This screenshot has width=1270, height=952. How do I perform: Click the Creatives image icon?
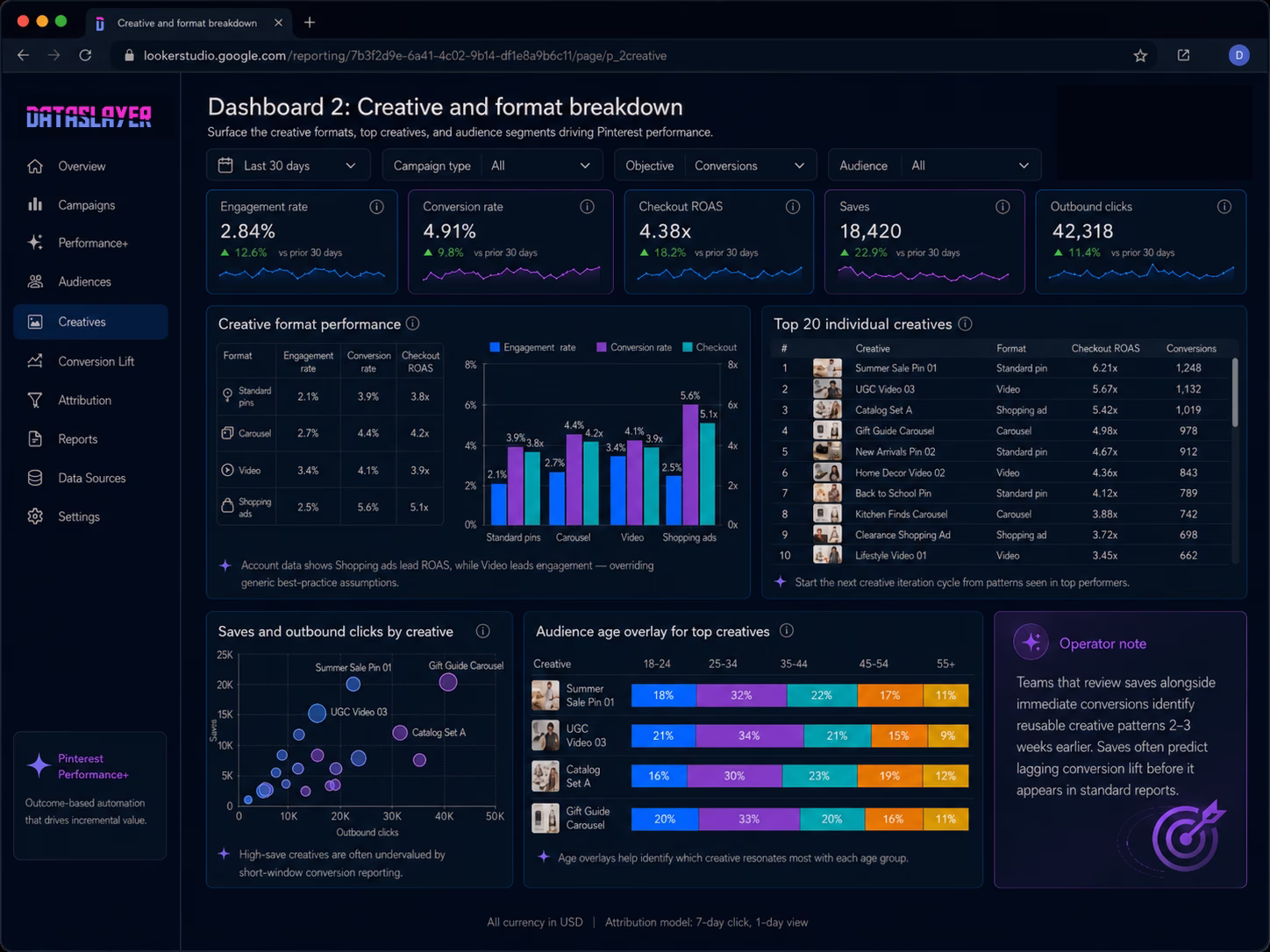point(35,322)
